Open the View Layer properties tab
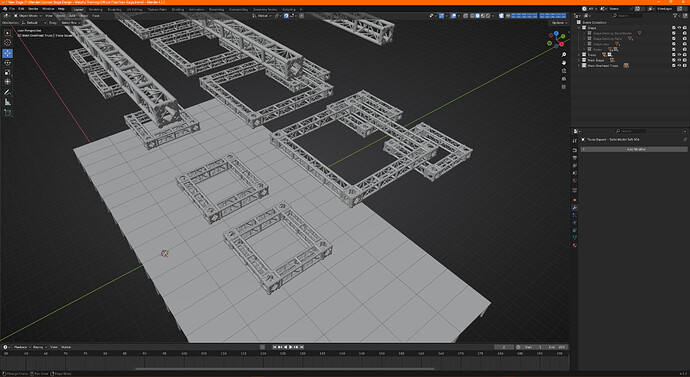Screen dimensions: 690x377 coord(575,165)
